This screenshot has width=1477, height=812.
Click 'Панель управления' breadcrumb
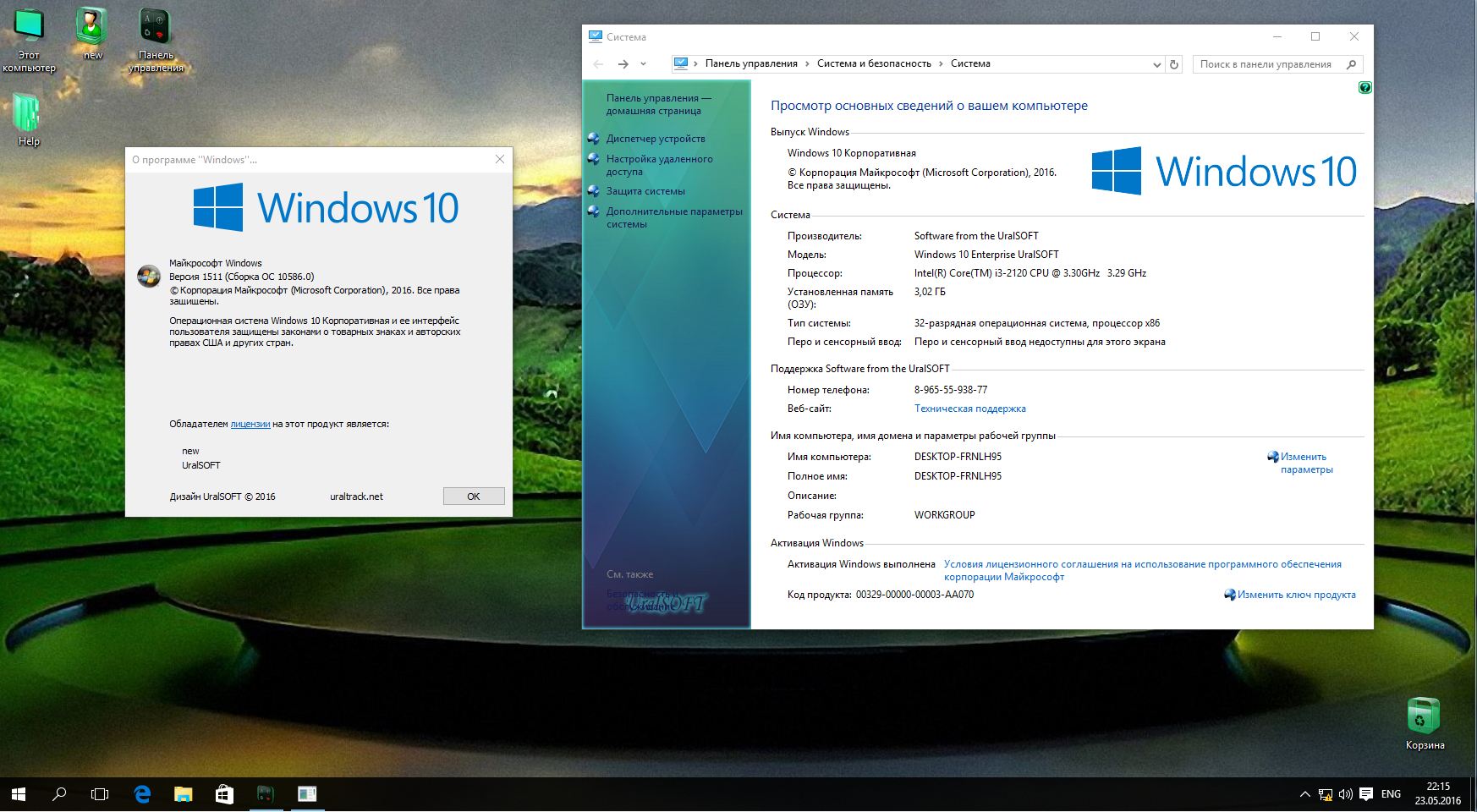(x=751, y=63)
